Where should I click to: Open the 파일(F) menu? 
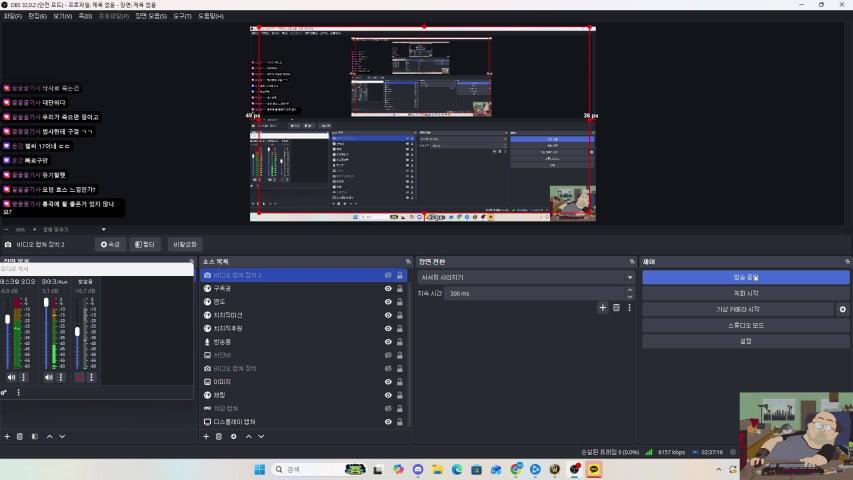pyautogui.click(x=13, y=16)
